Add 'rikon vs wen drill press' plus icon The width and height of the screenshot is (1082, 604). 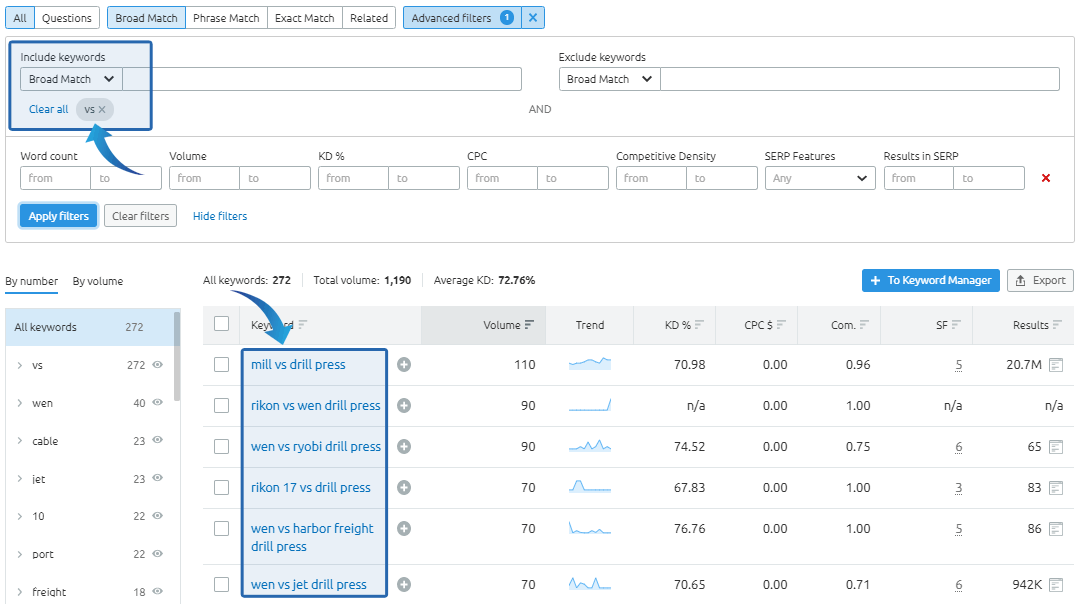404,406
